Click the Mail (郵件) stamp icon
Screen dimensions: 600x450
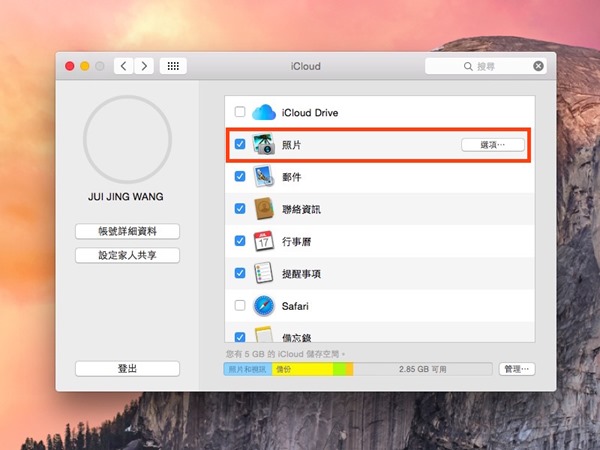(264, 176)
